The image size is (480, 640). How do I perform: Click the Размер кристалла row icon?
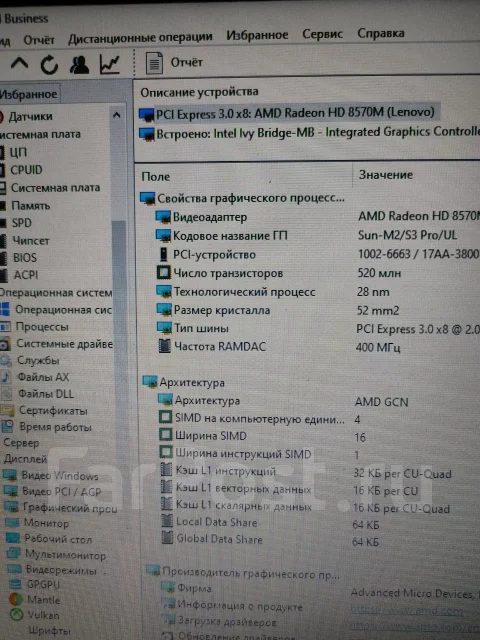[x=164, y=310]
